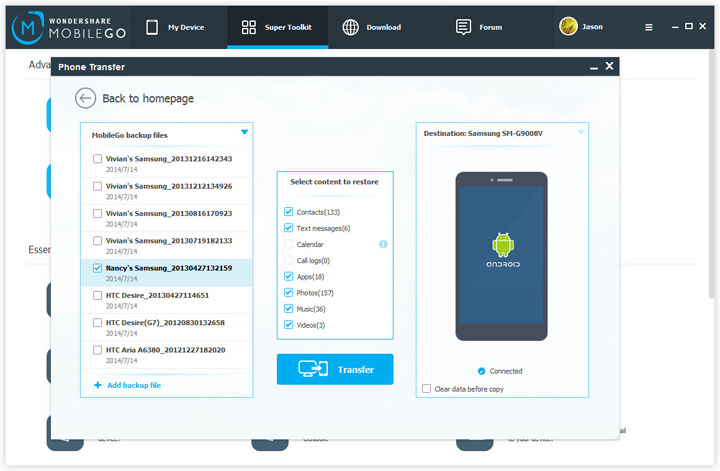720x471 pixels.
Task: Click the MobileGo logo icon
Action: pyautogui.click(x=28, y=28)
